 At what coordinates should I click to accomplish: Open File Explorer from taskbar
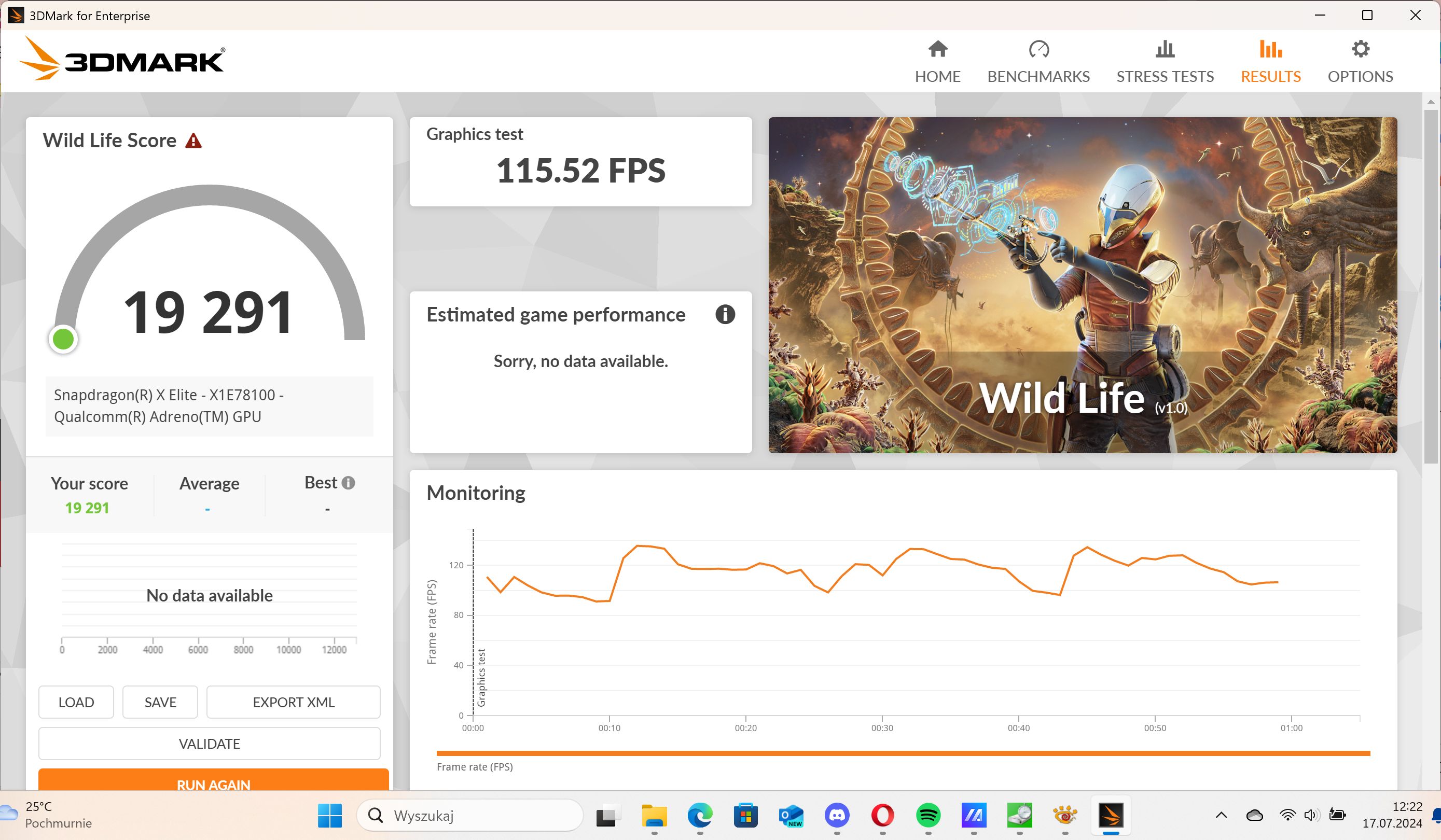(x=654, y=816)
